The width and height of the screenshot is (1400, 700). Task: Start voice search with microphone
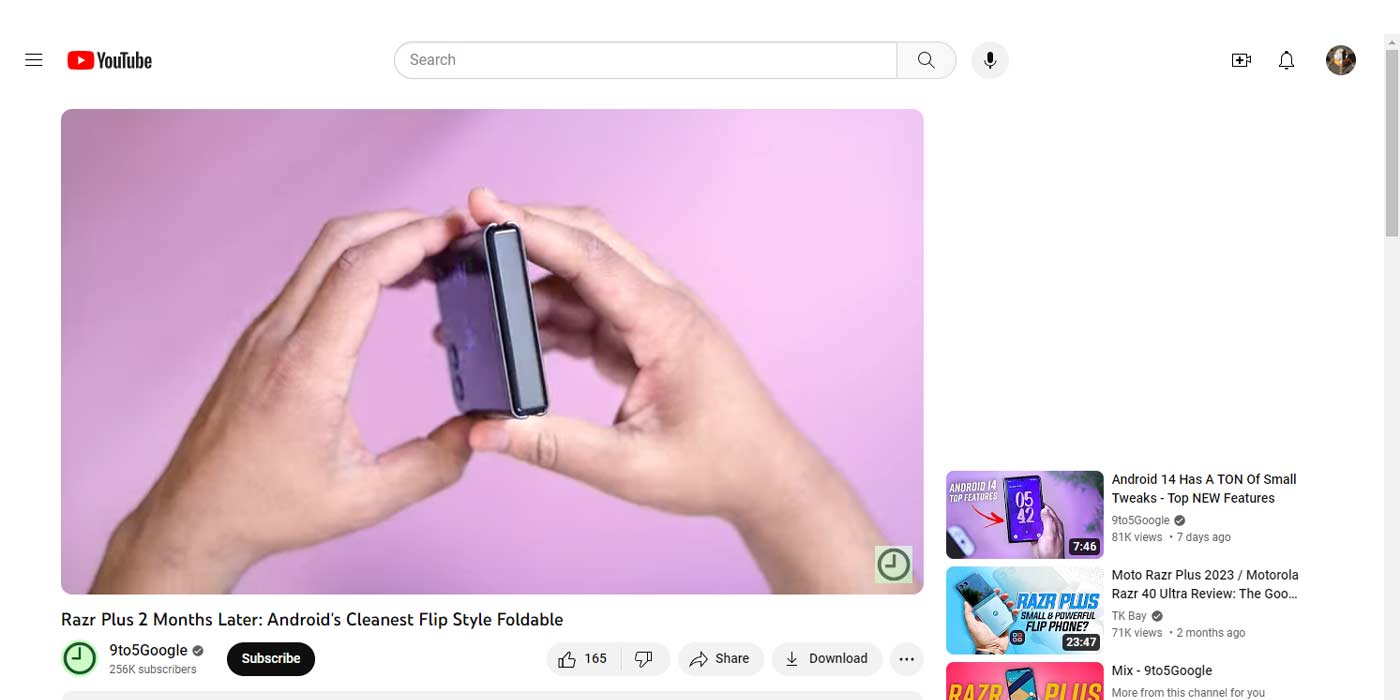click(x=990, y=60)
